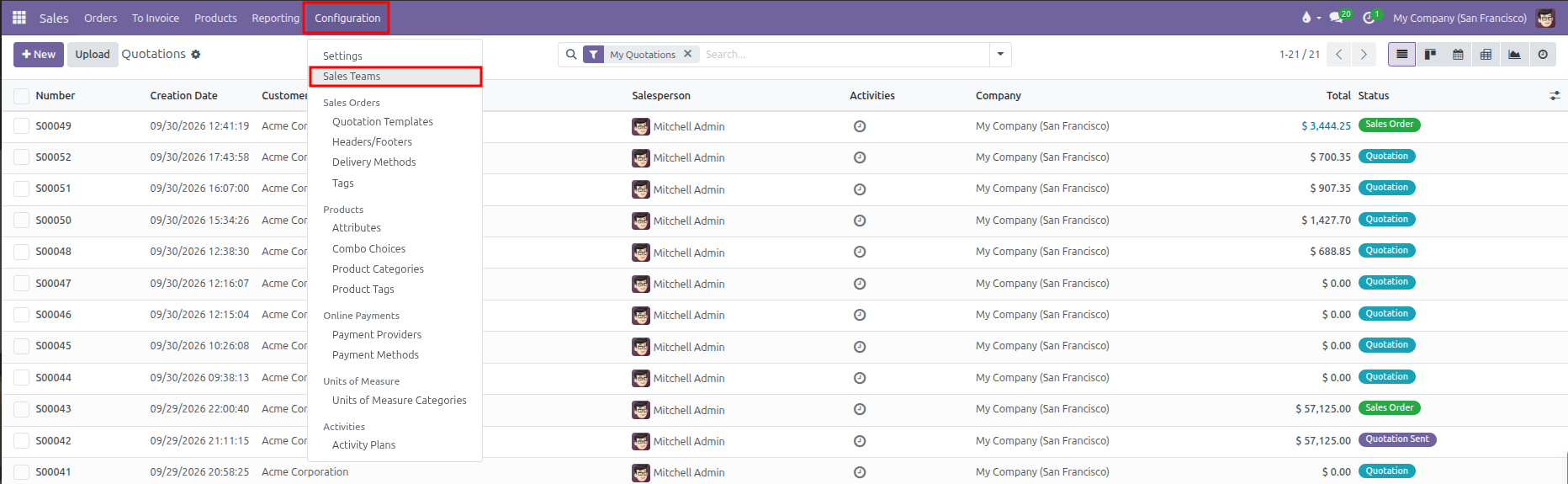This screenshot has width=1568, height=484.
Task: Click the Upload button
Action: (x=93, y=55)
